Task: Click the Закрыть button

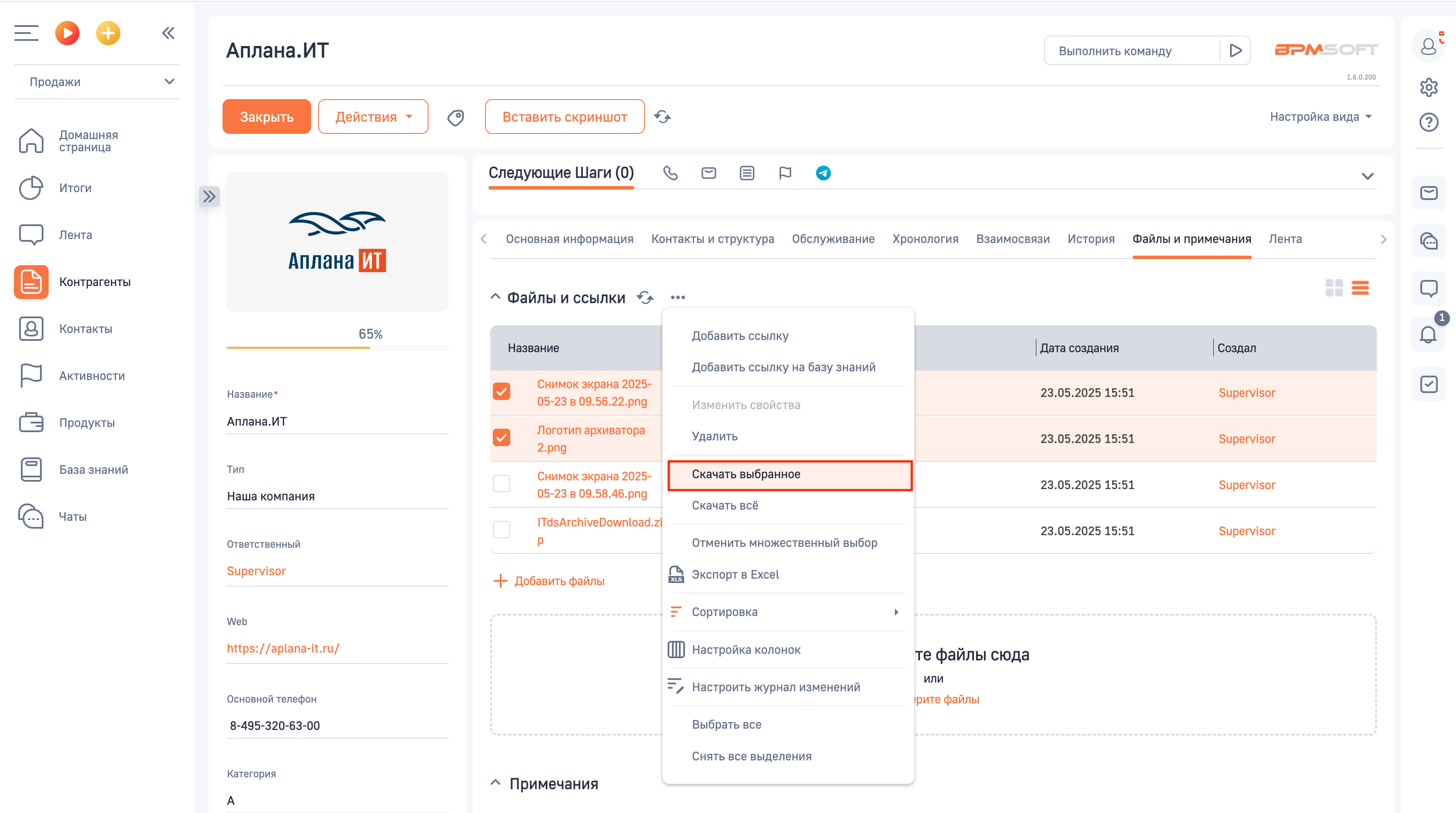Action: (267, 117)
